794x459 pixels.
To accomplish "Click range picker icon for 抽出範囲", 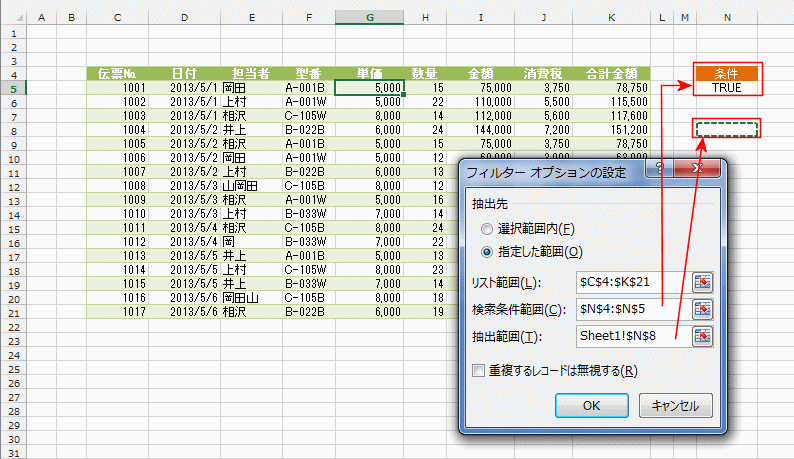I will 703,335.
